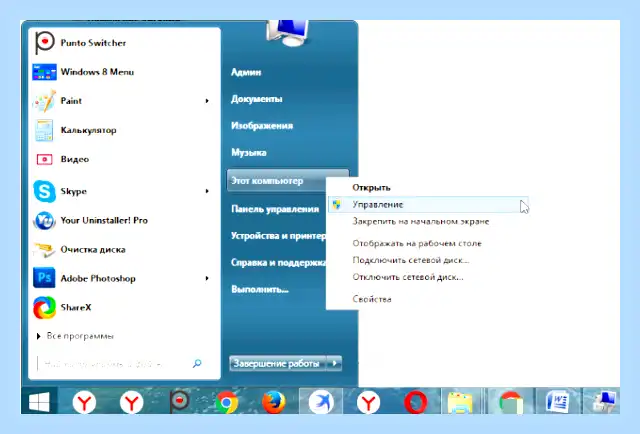Open the Видео app icon
640x434 pixels.
44,159
